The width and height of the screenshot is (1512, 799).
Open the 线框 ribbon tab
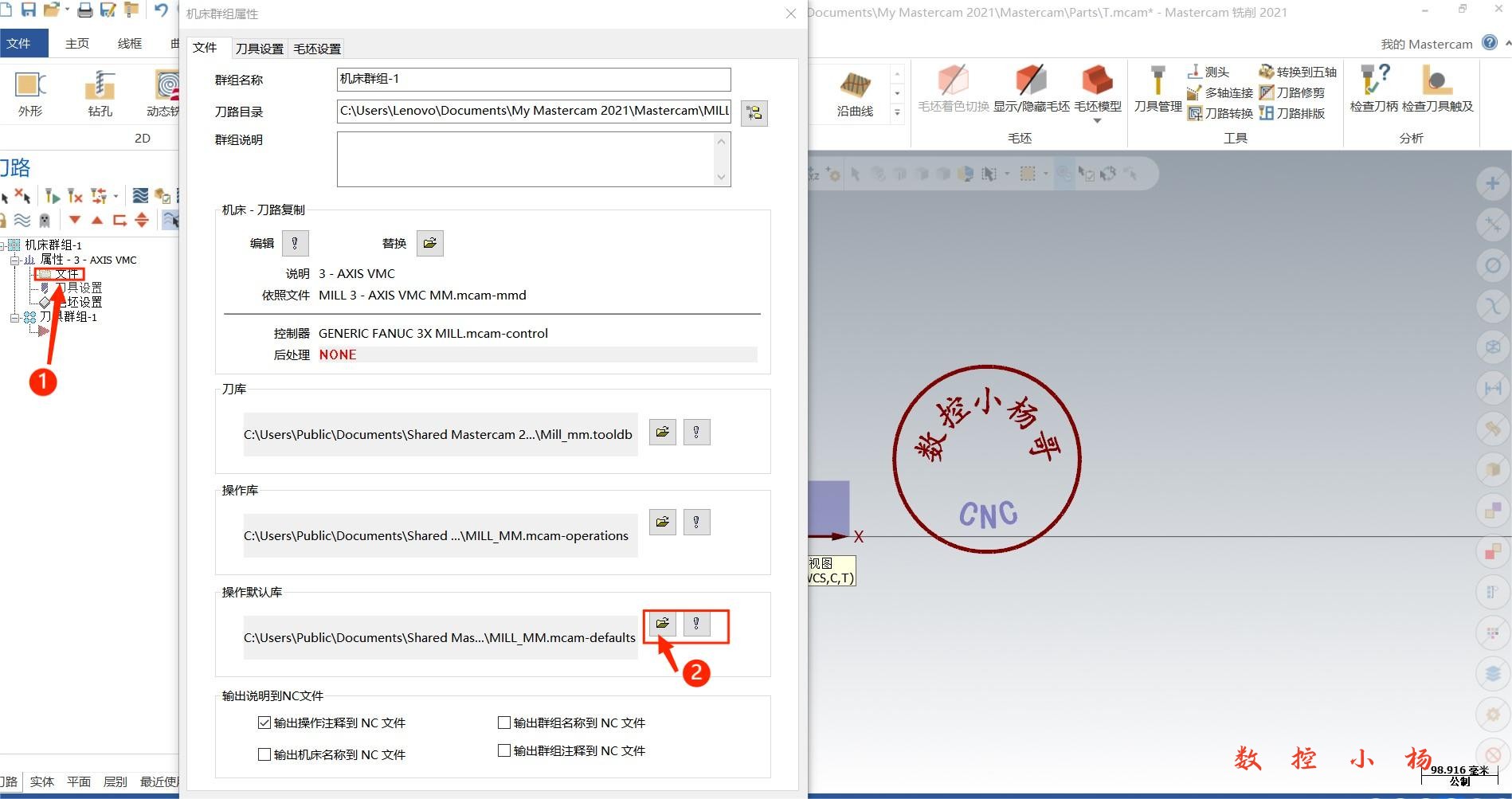130,43
